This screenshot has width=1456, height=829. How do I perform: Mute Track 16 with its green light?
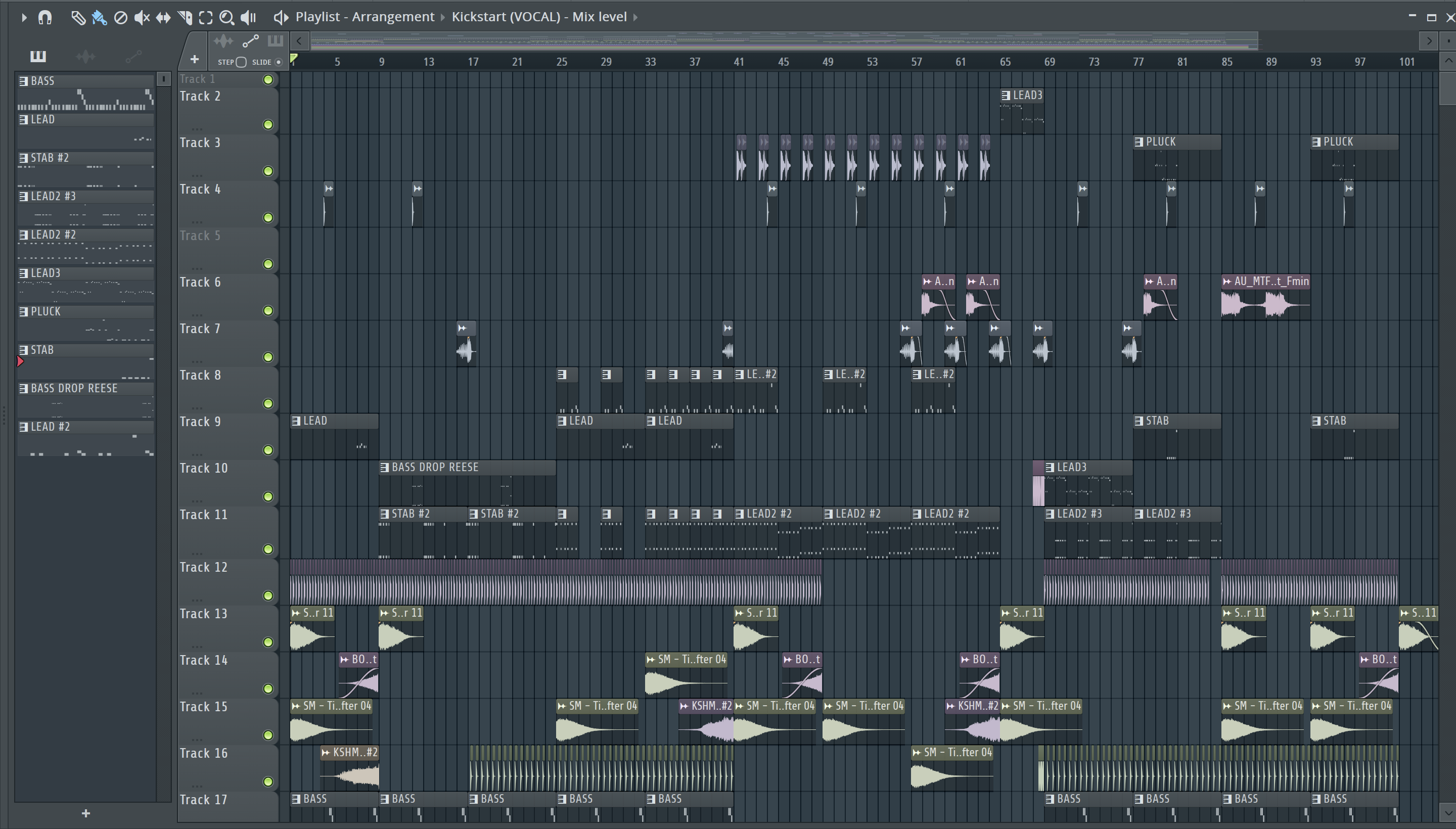[268, 782]
